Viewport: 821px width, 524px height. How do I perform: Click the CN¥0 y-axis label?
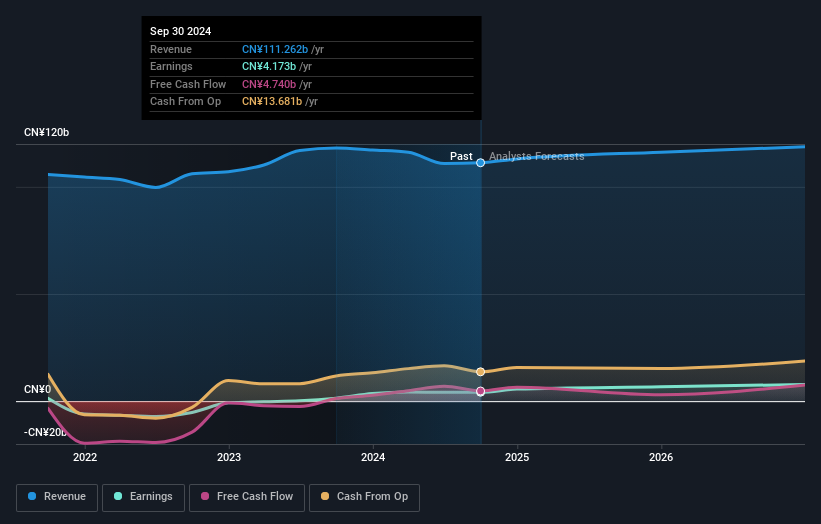[37, 389]
